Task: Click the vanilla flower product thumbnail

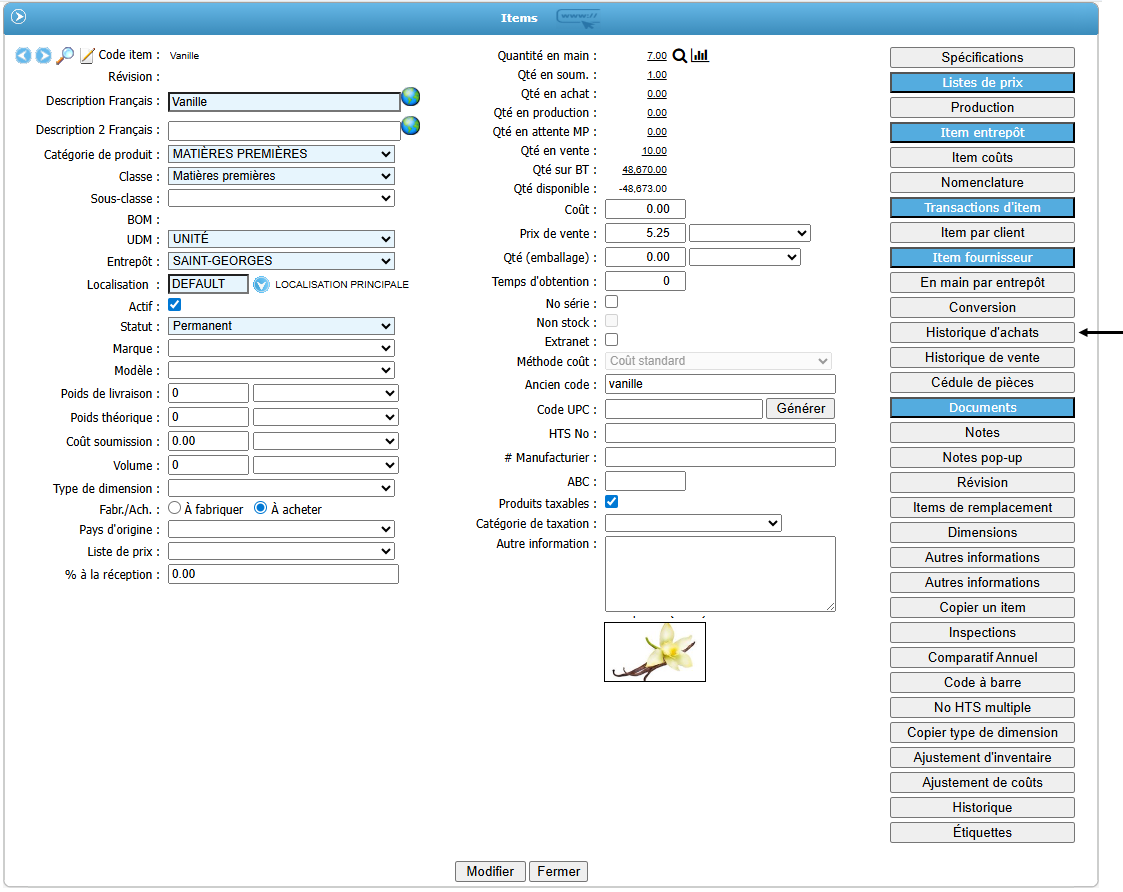Action: pos(655,652)
